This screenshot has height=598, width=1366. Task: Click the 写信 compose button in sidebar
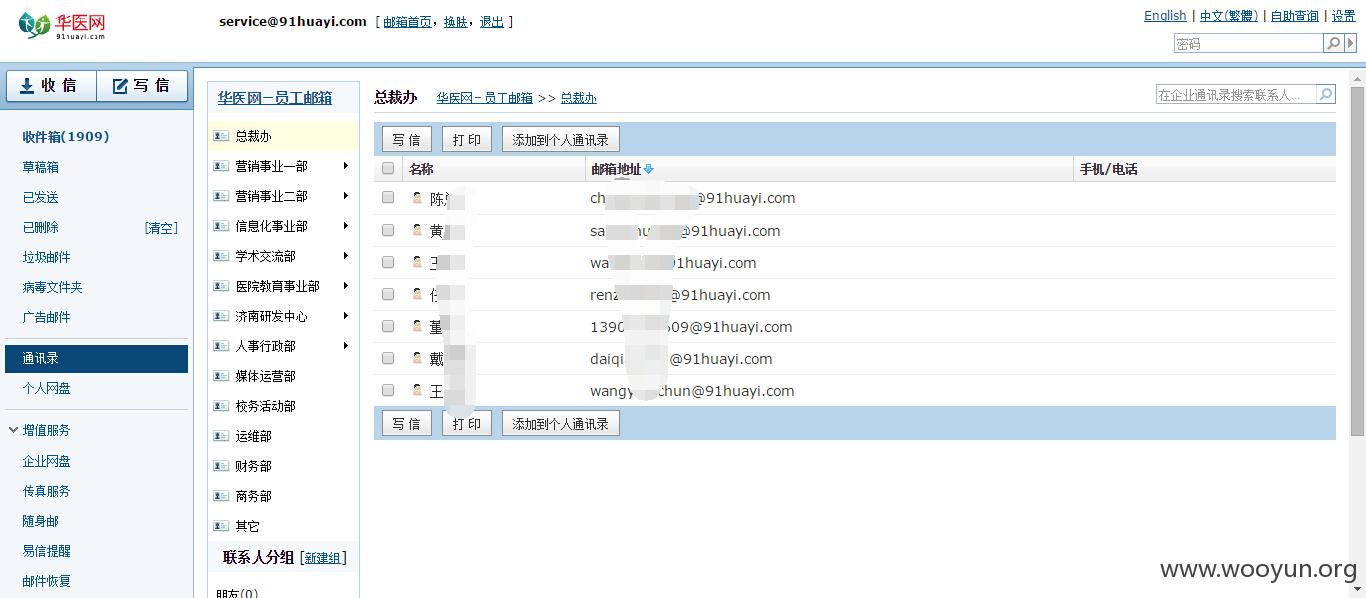click(x=142, y=86)
